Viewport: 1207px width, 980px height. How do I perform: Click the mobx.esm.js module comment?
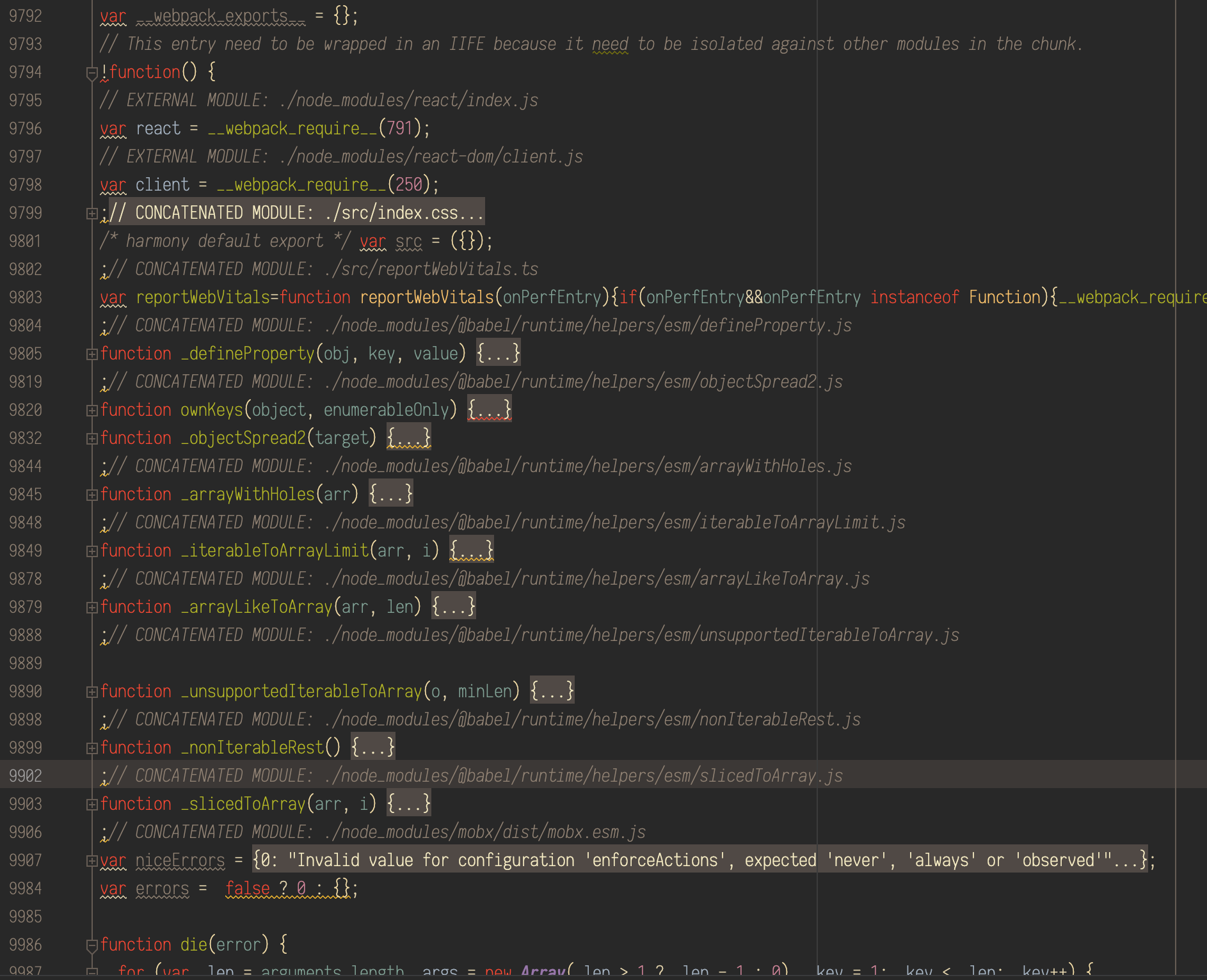(378, 832)
